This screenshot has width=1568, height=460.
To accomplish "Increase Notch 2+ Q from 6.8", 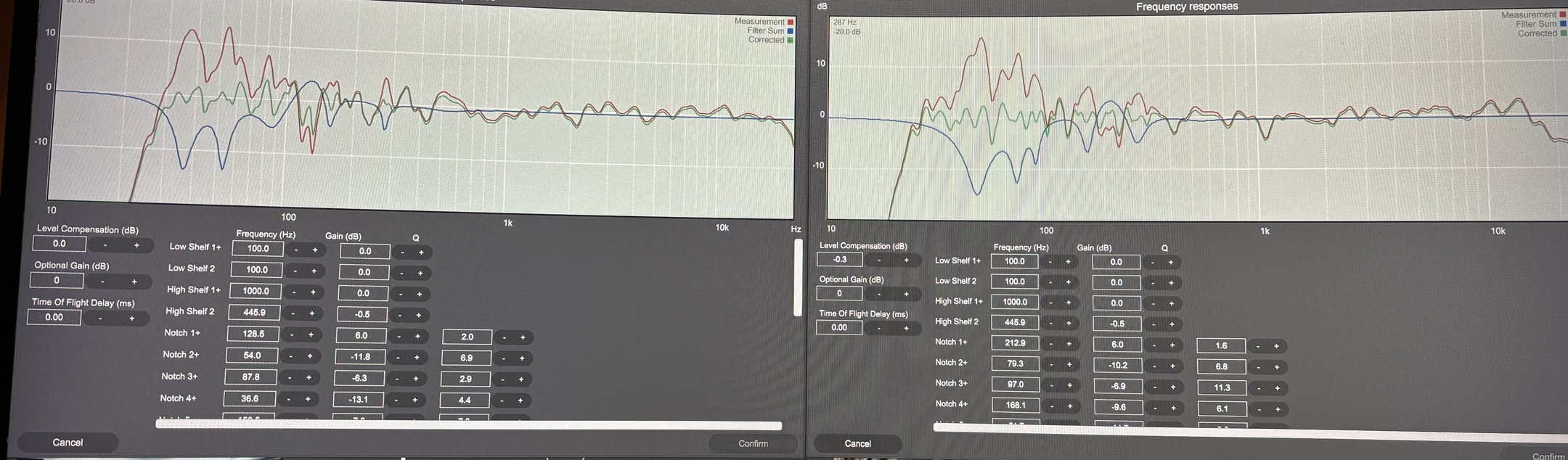I will coord(1277,367).
